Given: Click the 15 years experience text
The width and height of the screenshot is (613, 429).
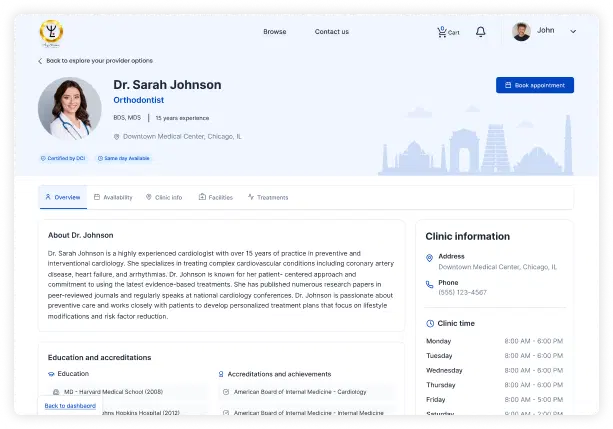Looking at the screenshot, I should tap(182, 118).
